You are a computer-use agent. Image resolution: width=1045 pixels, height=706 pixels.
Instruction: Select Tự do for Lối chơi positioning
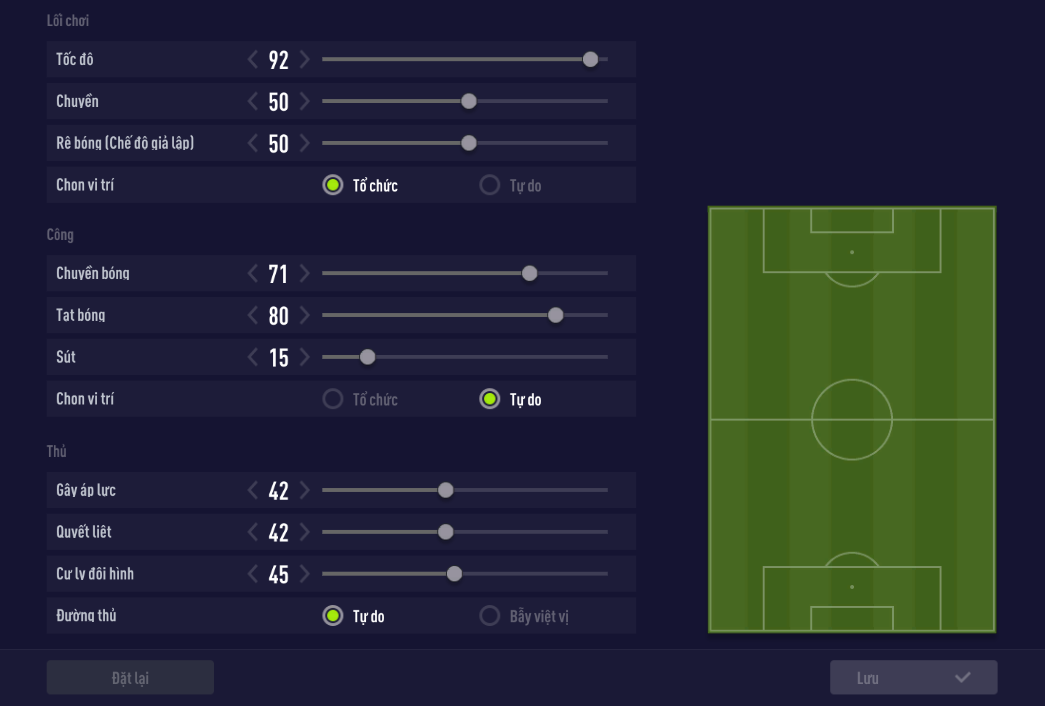click(x=489, y=185)
